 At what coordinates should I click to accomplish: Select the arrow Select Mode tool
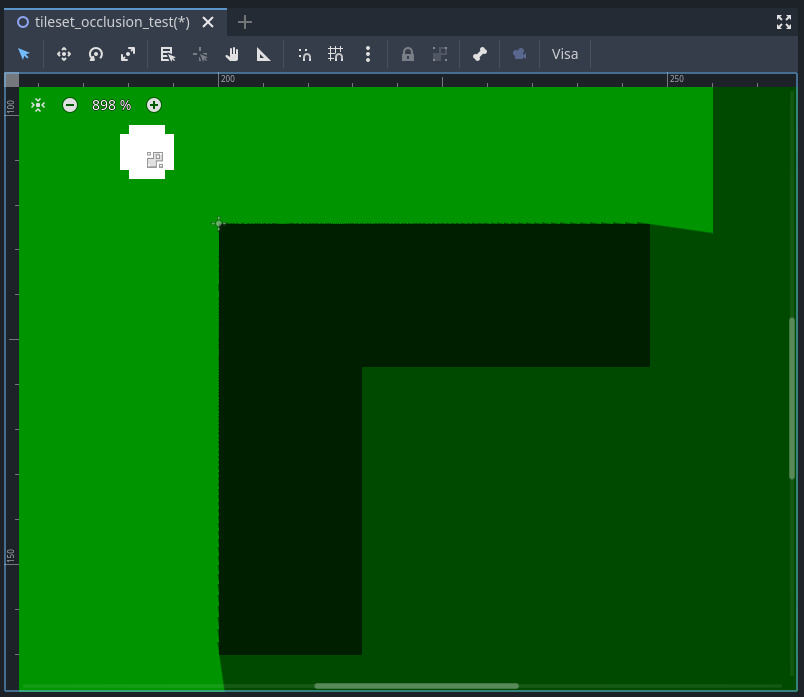coord(24,54)
